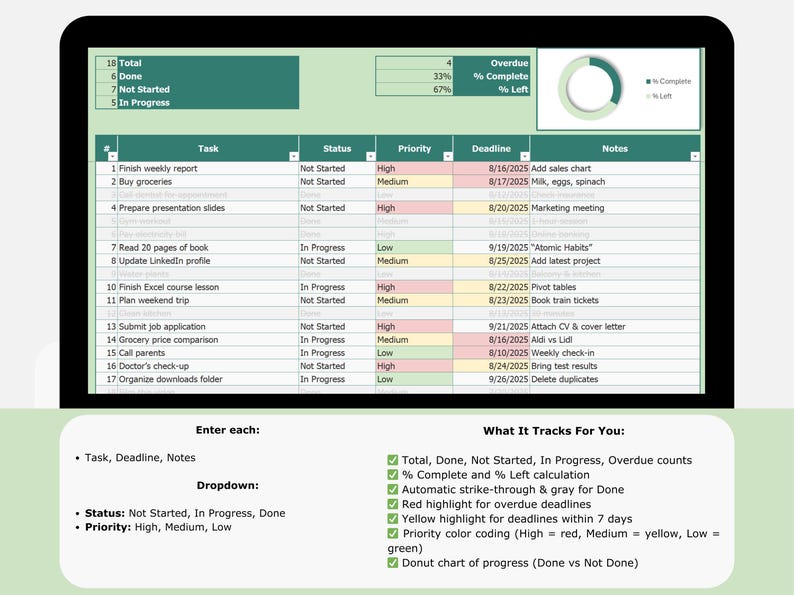Image resolution: width=794 pixels, height=595 pixels.
Task: Click the 9/19/2025 deadline cell
Action: point(491,248)
